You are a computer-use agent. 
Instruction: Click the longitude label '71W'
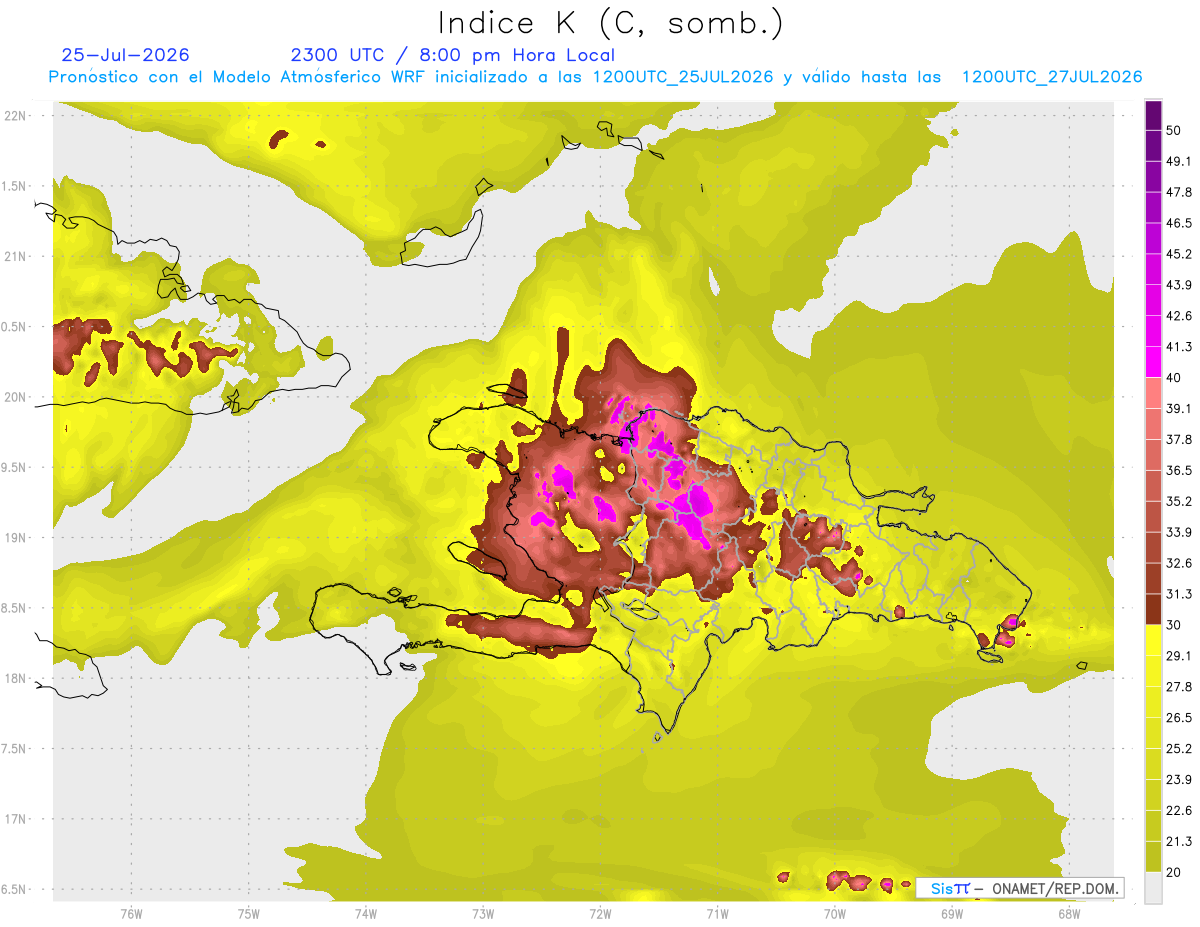coord(717,913)
